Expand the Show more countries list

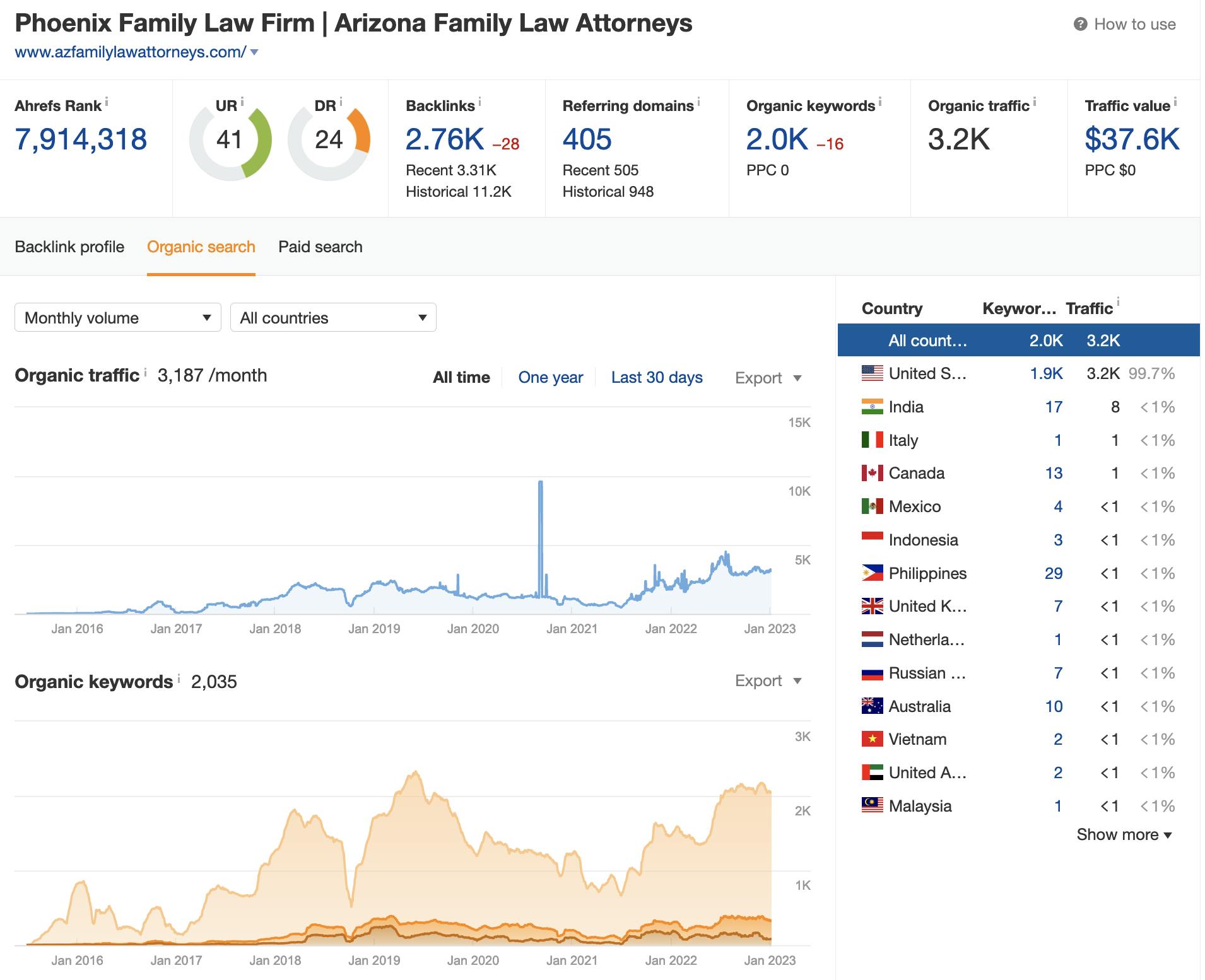click(x=1124, y=834)
